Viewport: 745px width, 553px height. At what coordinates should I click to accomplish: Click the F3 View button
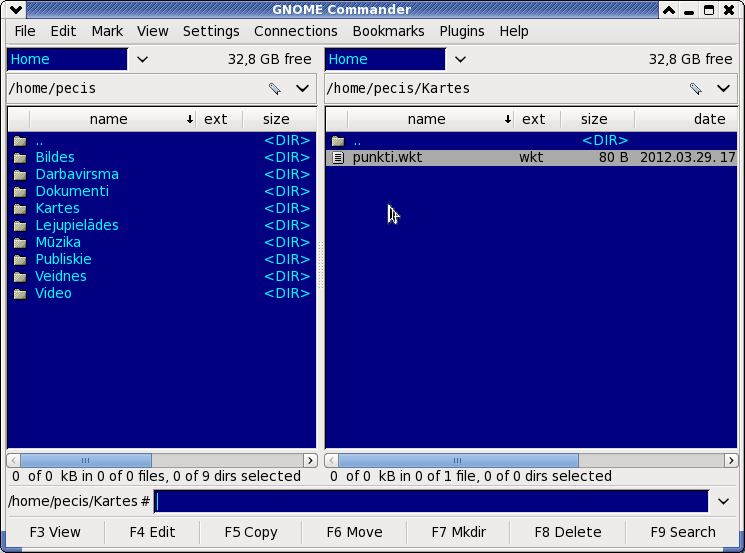[x=55, y=532]
